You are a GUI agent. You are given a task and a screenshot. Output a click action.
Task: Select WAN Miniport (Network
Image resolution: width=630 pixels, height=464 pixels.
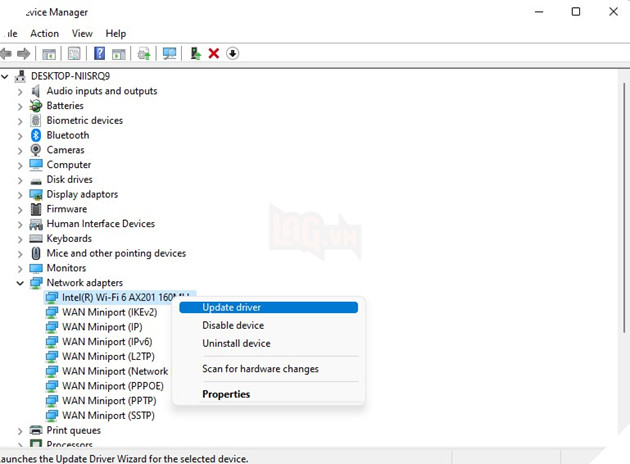pyautogui.click(x=115, y=371)
